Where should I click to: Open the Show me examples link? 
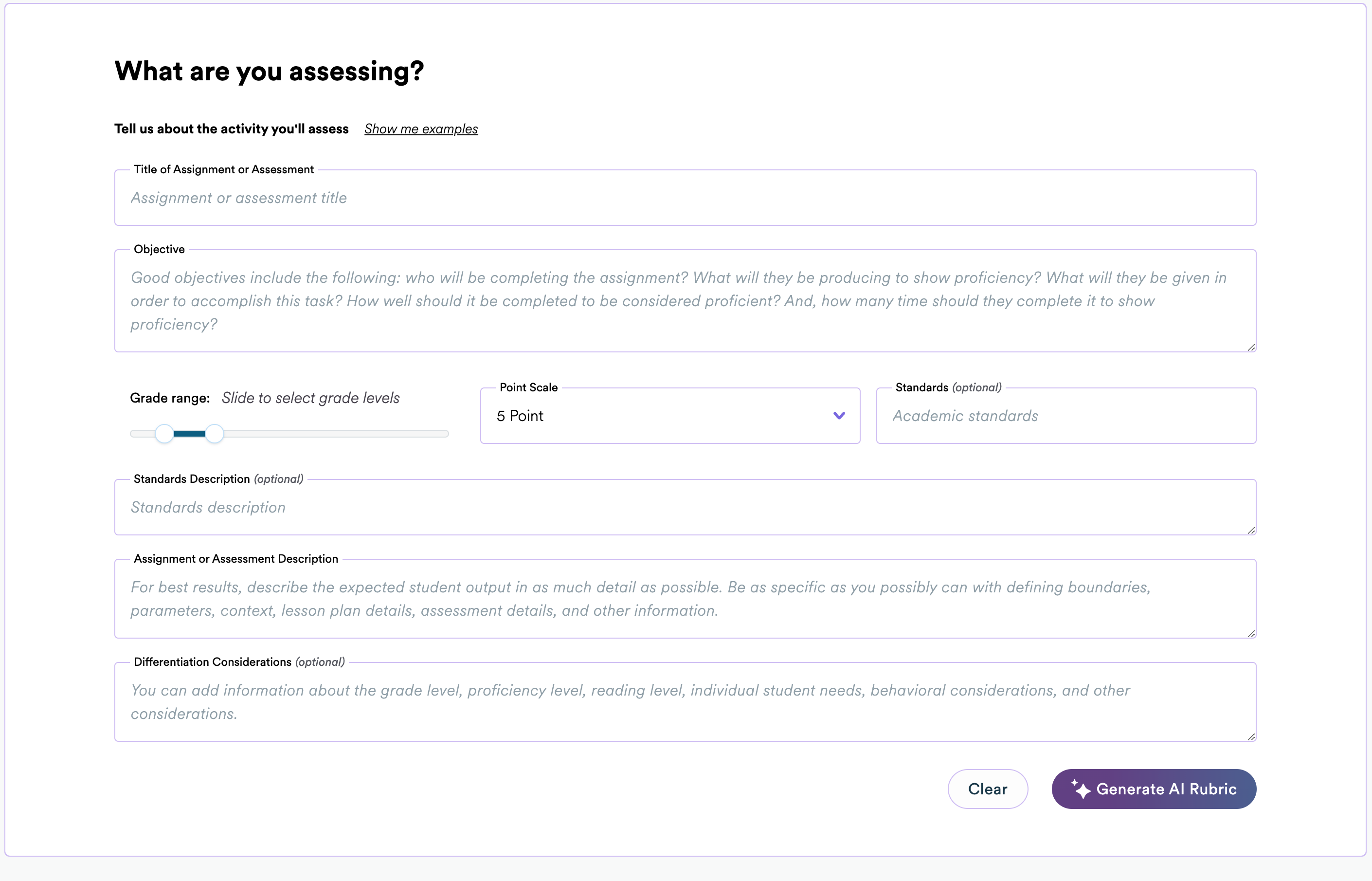(x=421, y=128)
